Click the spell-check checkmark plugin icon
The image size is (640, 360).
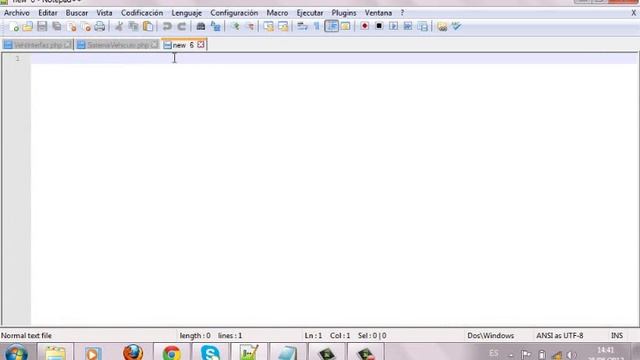456,27
